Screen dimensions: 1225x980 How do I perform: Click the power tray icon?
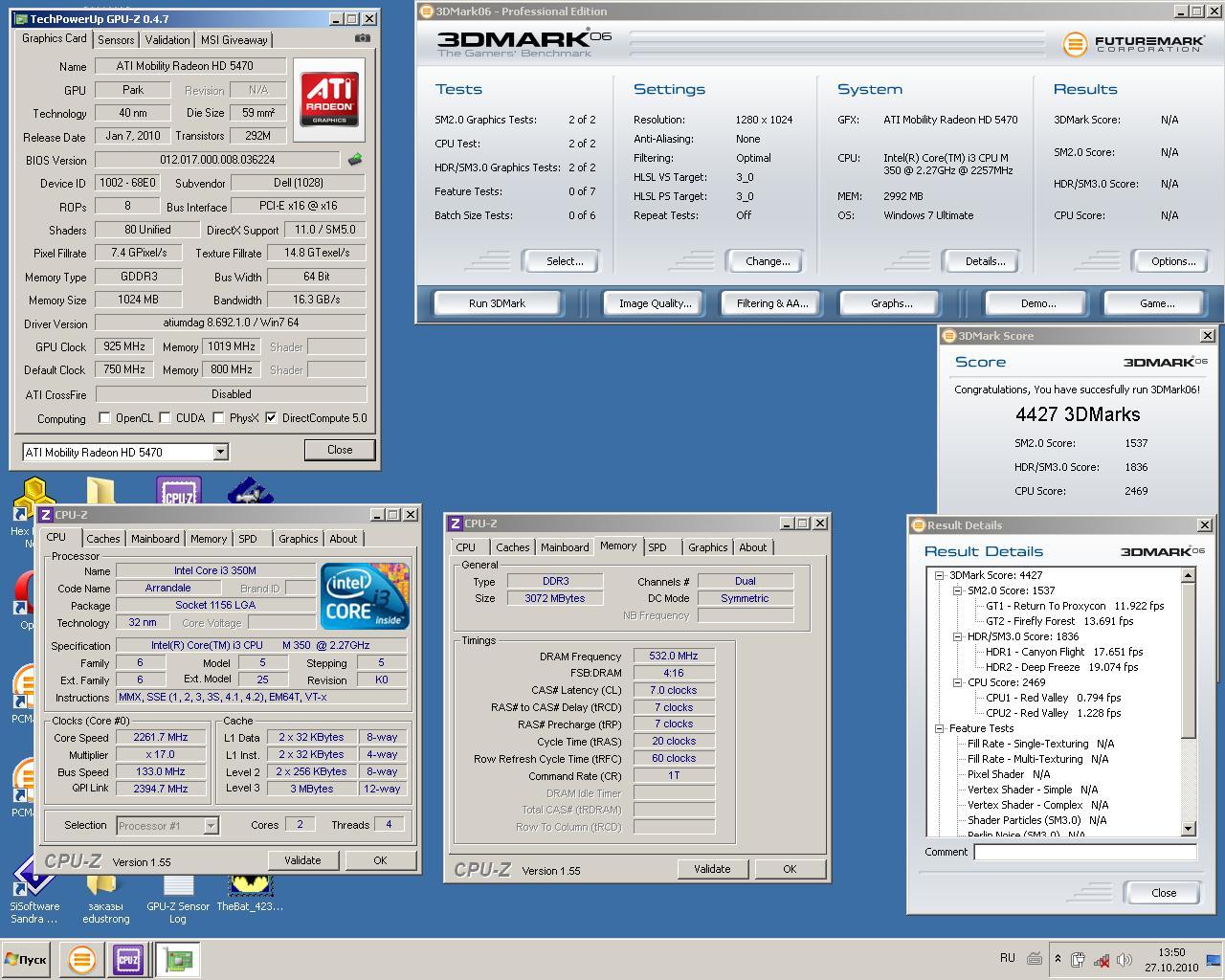point(1079,959)
